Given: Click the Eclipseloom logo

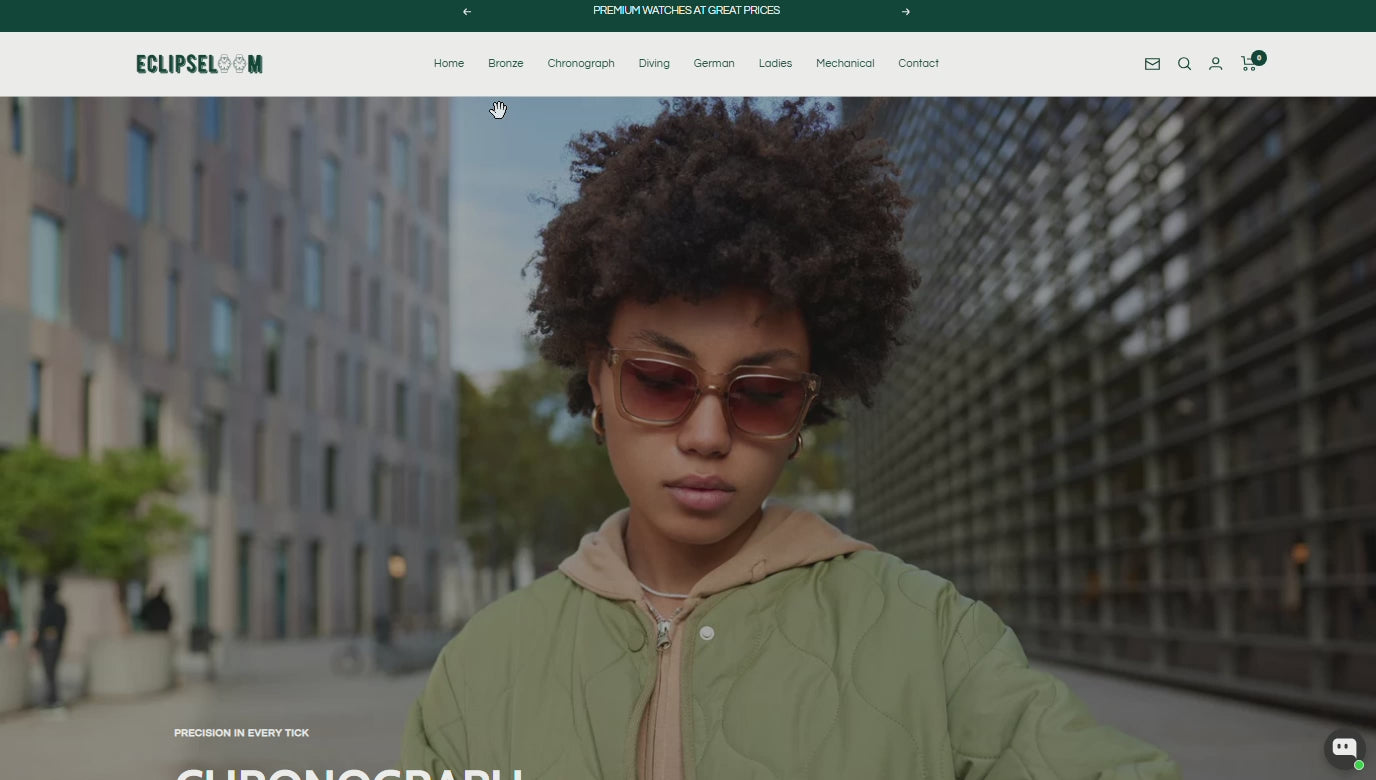Looking at the screenshot, I should pyautogui.click(x=199, y=64).
